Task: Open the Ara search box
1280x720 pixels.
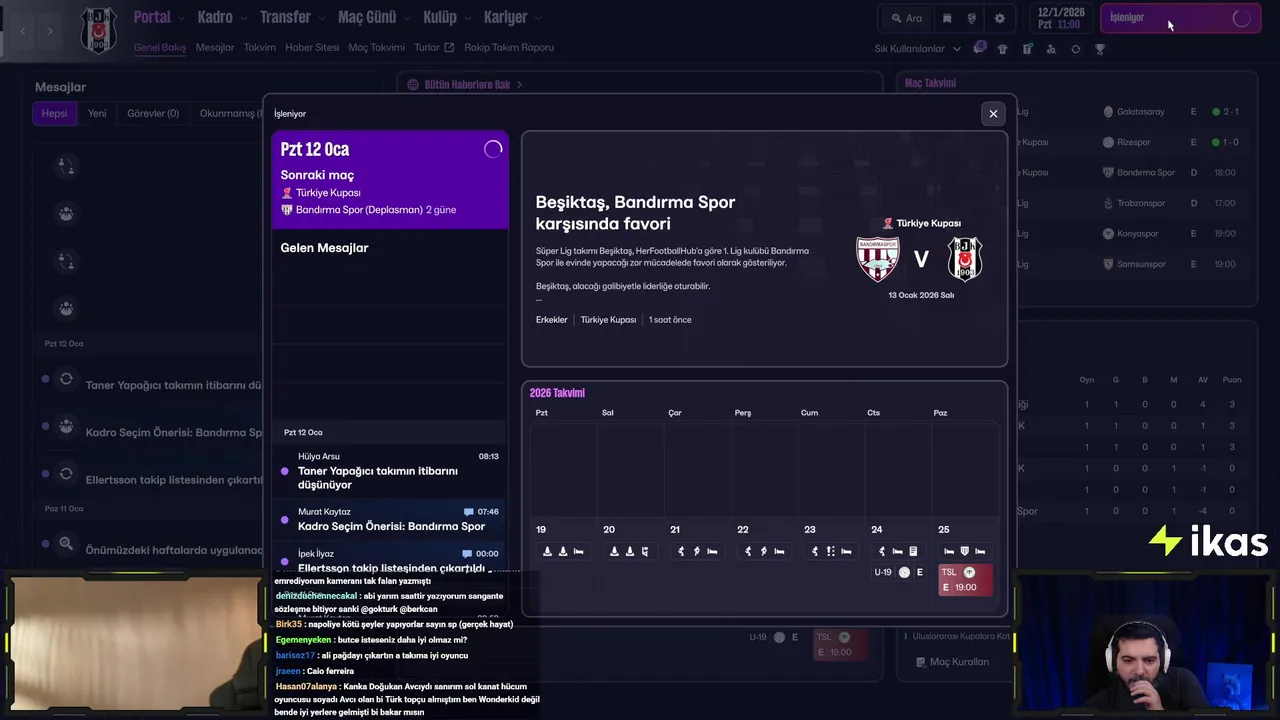Action: (906, 18)
